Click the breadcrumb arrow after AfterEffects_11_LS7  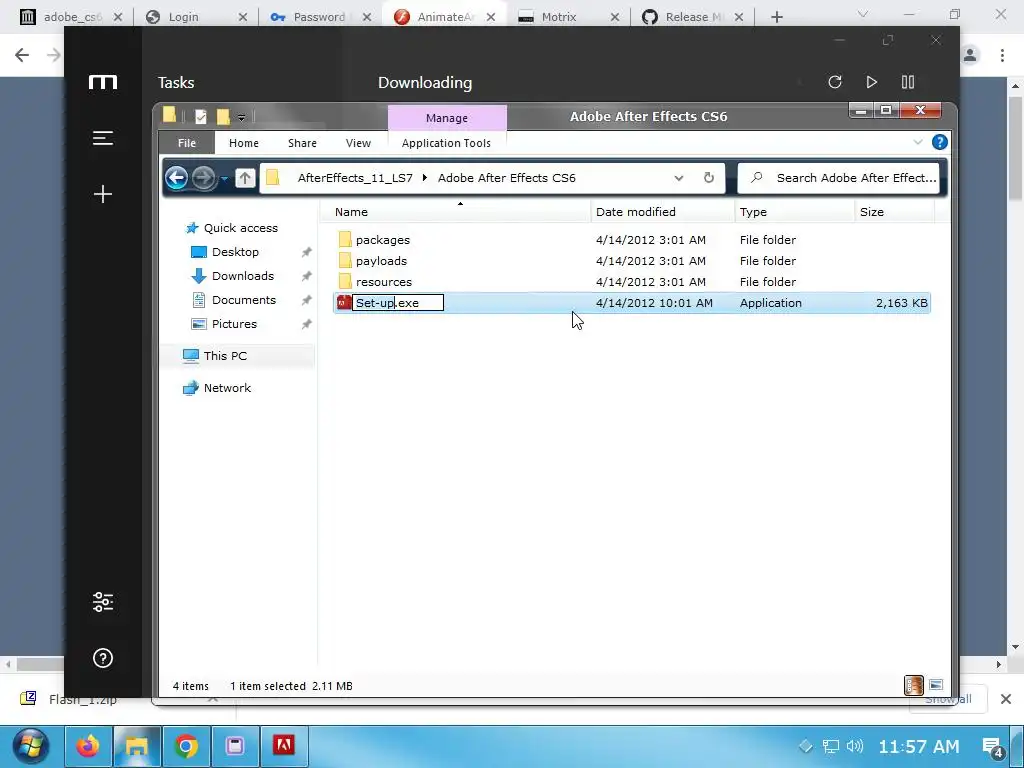point(424,178)
